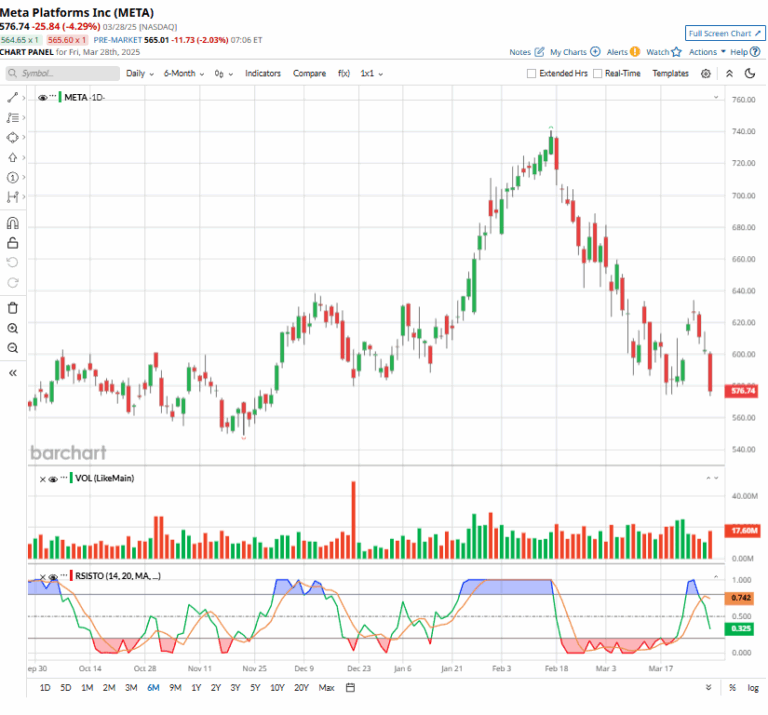Open the 6-Month period dropdown
The width and height of the screenshot is (768, 715).
(x=184, y=73)
